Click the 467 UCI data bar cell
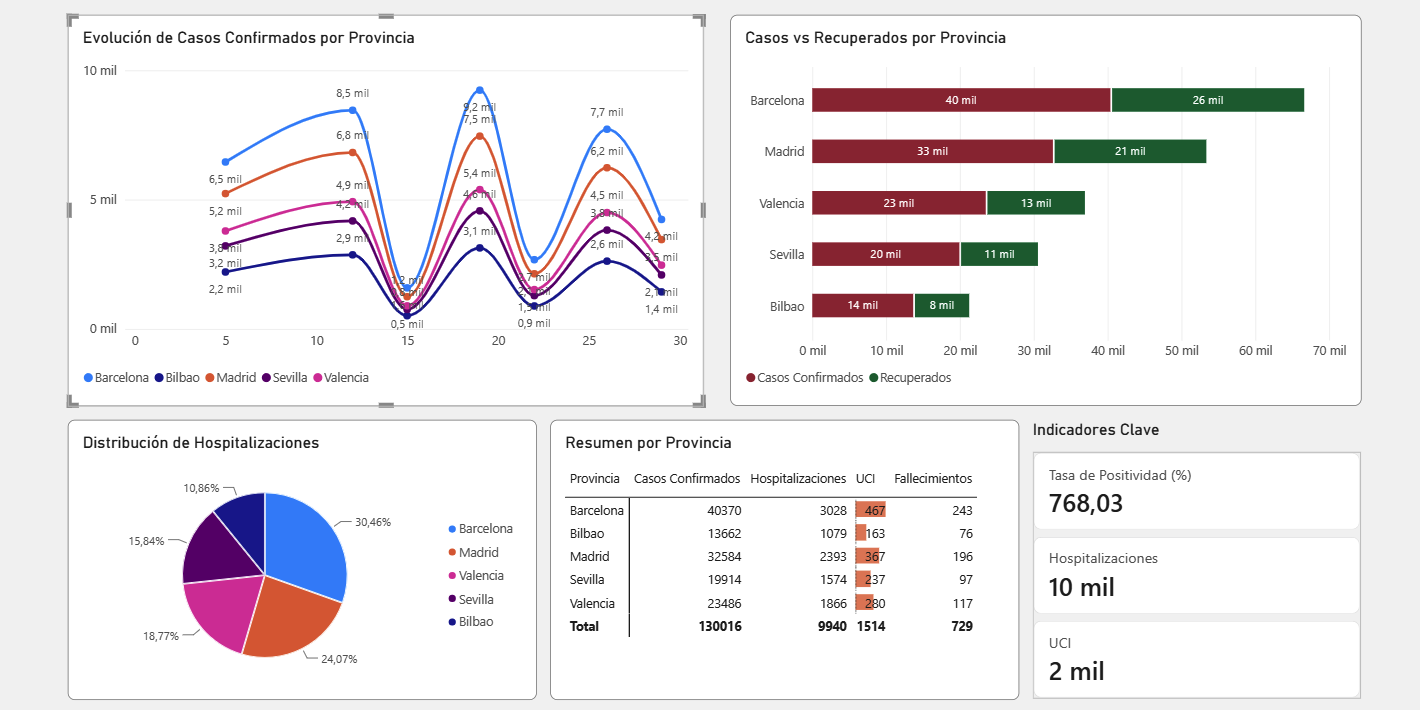Image resolution: width=1420 pixels, height=710 pixels. 871,510
